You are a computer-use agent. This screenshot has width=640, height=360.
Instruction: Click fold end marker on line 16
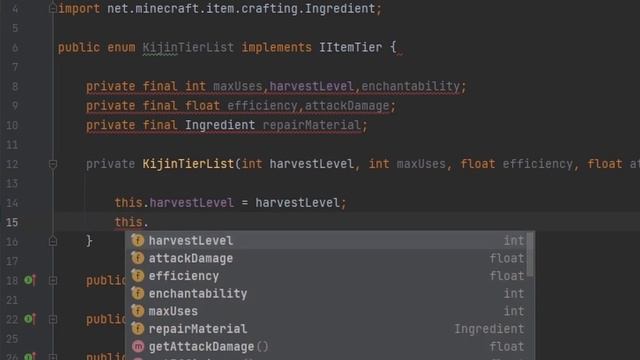tap(53, 241)
